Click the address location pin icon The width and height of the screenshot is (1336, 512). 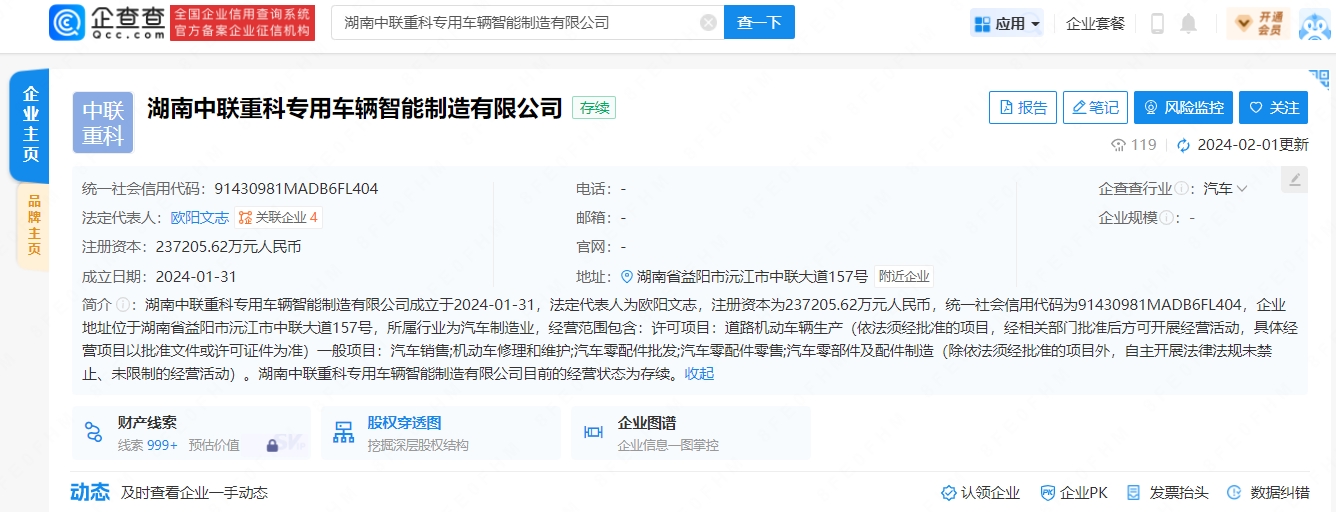(627, 277)
